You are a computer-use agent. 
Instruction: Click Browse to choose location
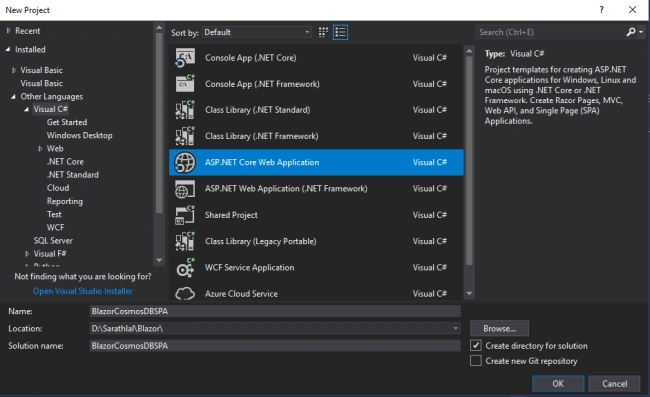point(499,328)
